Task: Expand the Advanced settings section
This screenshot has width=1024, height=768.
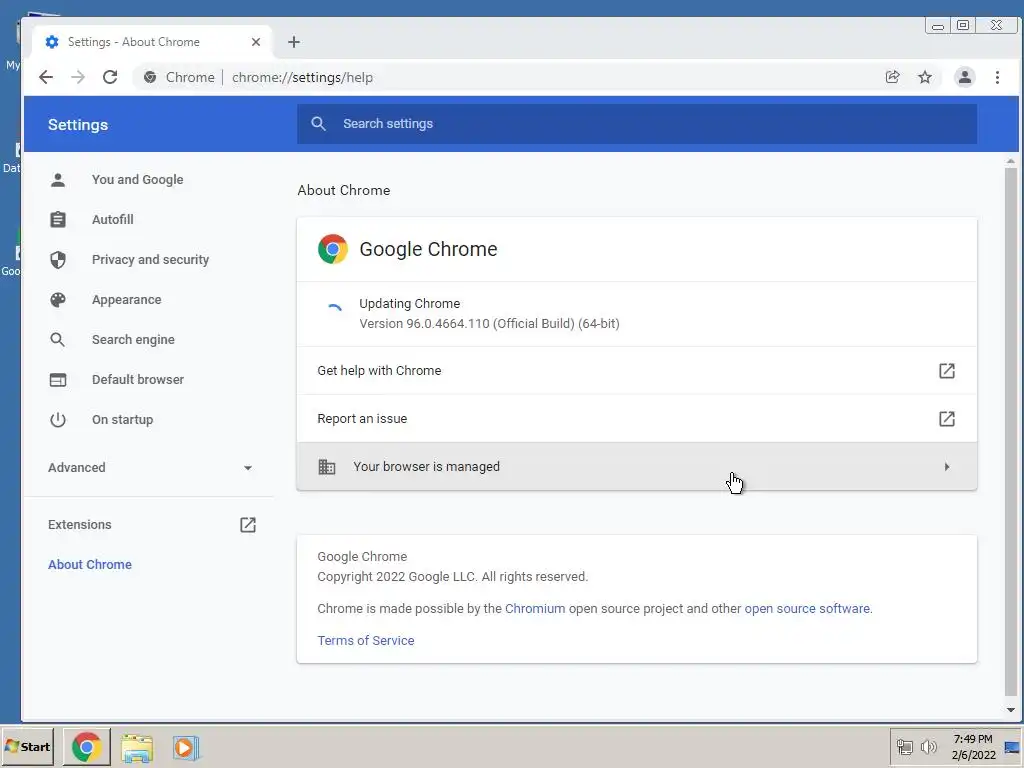Action: 150,468
